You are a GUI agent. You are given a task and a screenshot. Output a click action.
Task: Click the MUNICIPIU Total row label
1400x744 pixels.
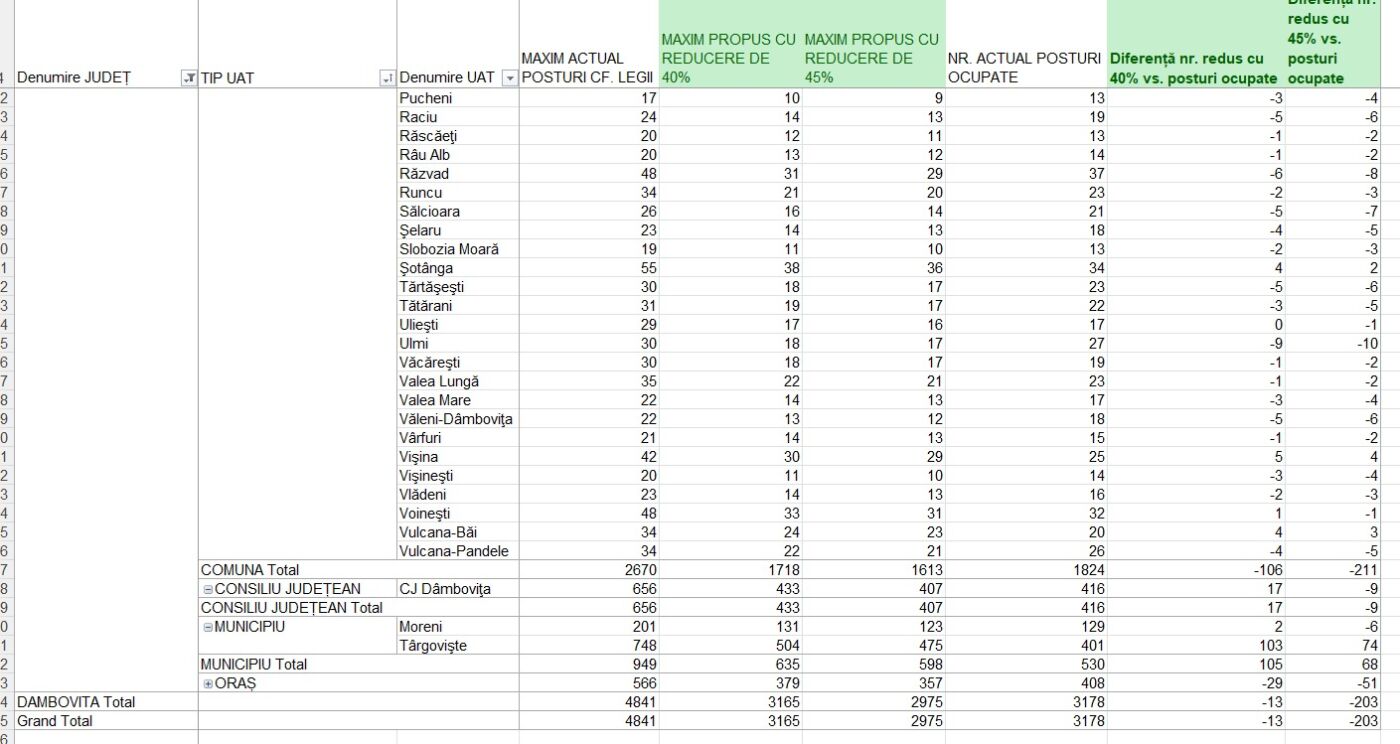pyautogui.click(x=254, y=664)
